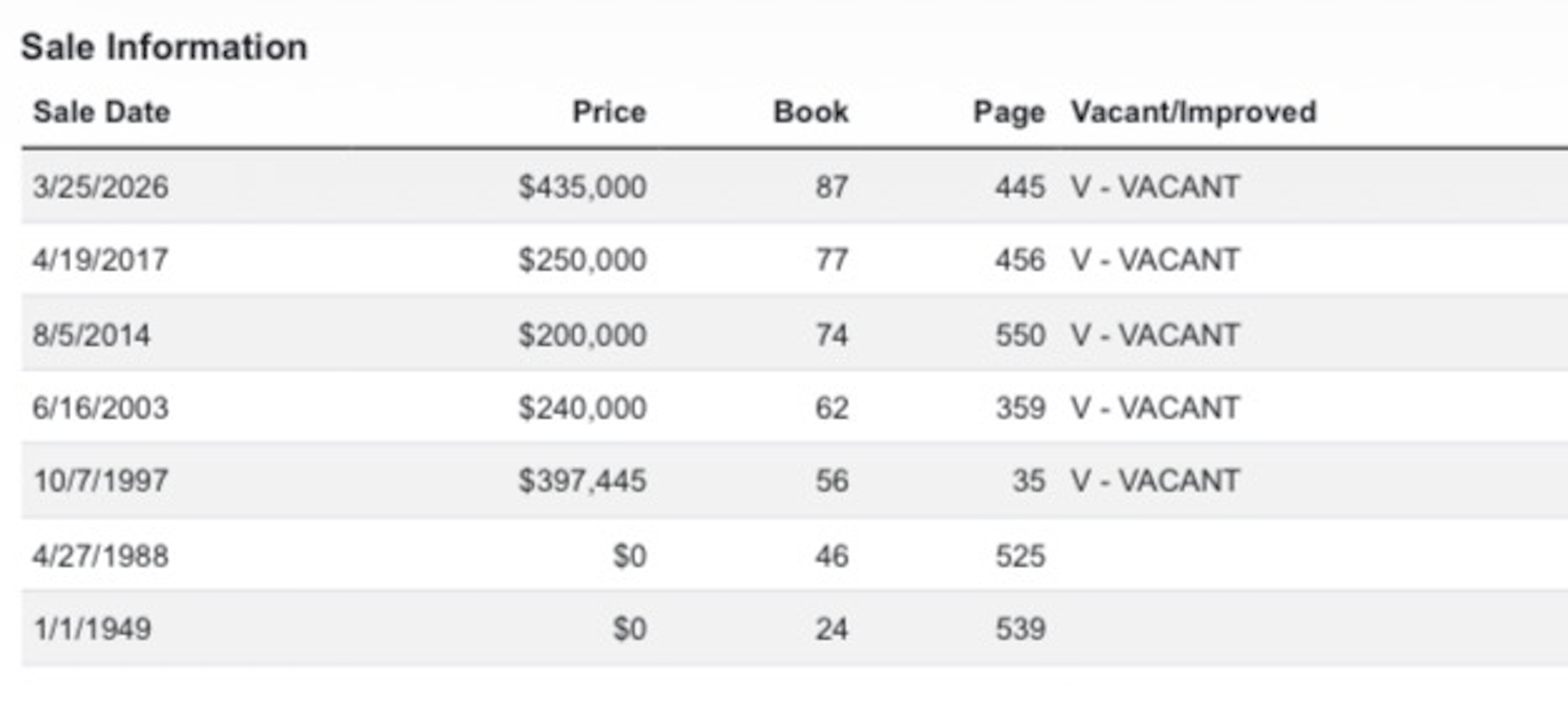Select the $240,000 price cell
Screen dimensions: 1568x708
point(582,408)
